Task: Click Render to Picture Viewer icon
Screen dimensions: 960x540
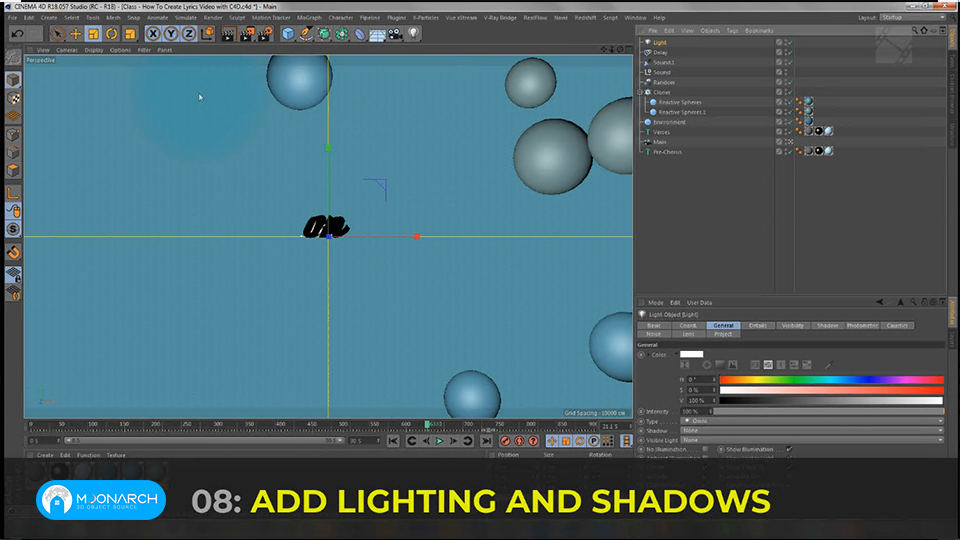Action: (247, 34)
